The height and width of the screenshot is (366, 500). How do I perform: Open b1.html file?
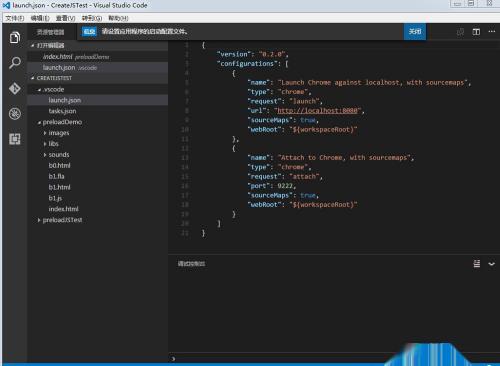tap(98, 187)
